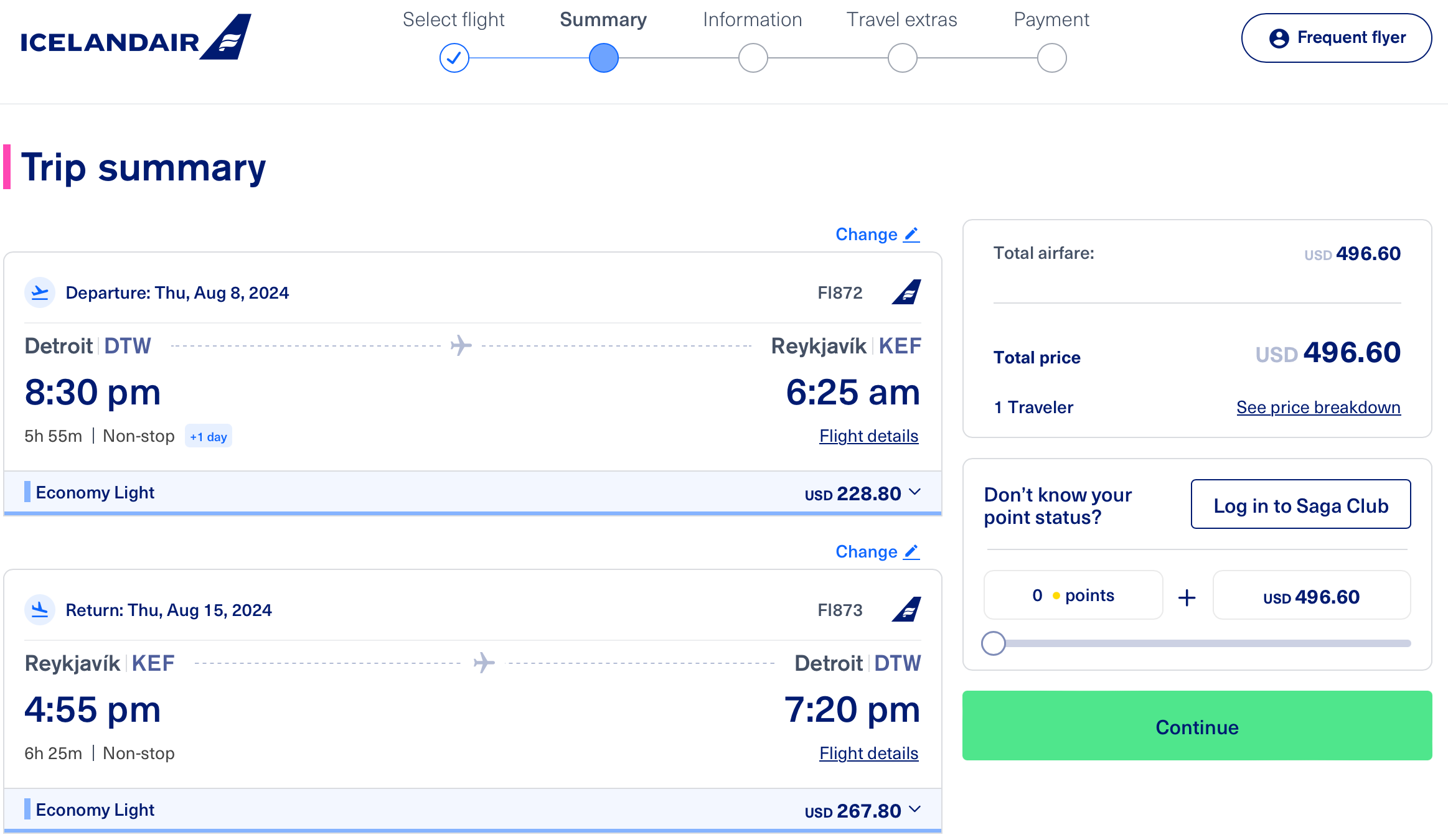Click the pencil icon beside return Change
This screenshot has height=840, width=1448.
[x=911, y=552]
